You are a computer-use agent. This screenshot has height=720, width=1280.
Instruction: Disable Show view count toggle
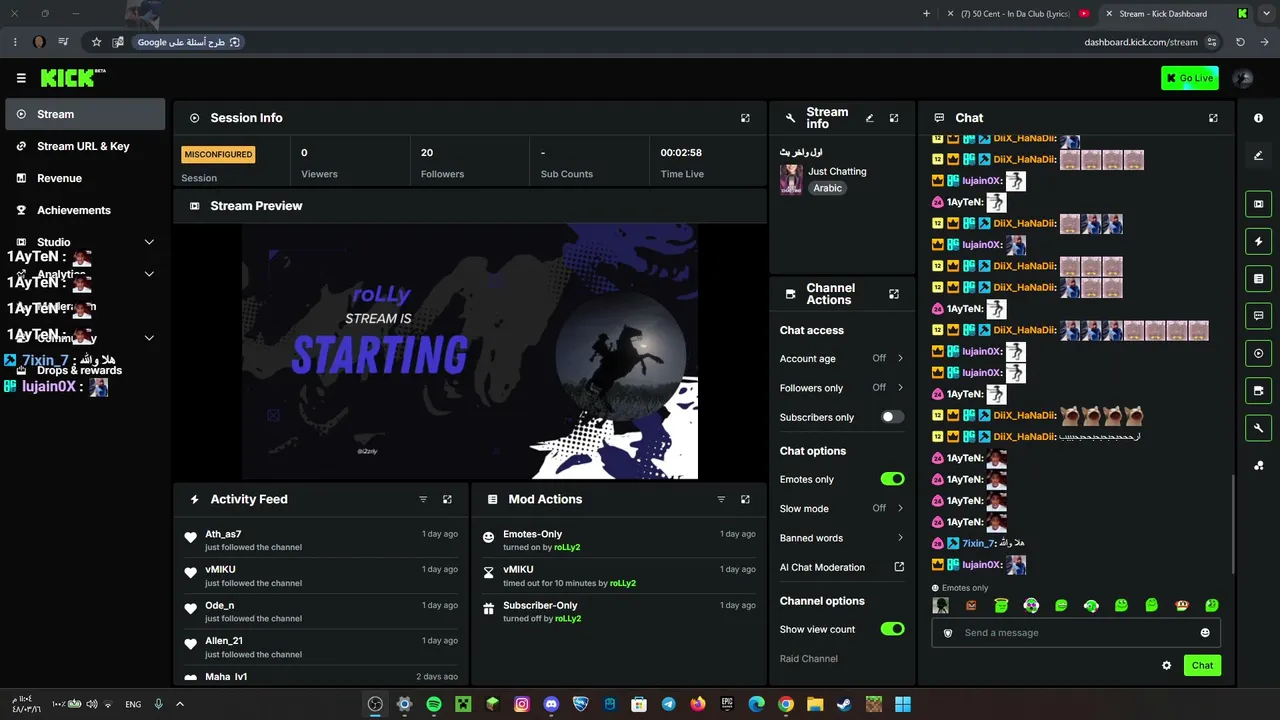pyautogui.click(x=892, y=629)
